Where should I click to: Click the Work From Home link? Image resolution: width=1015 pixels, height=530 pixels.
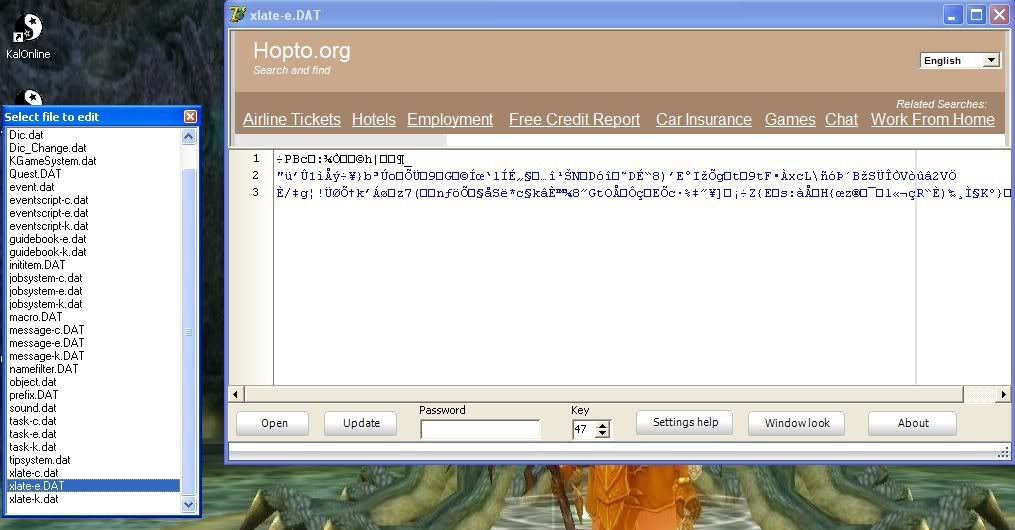point(932,119)
